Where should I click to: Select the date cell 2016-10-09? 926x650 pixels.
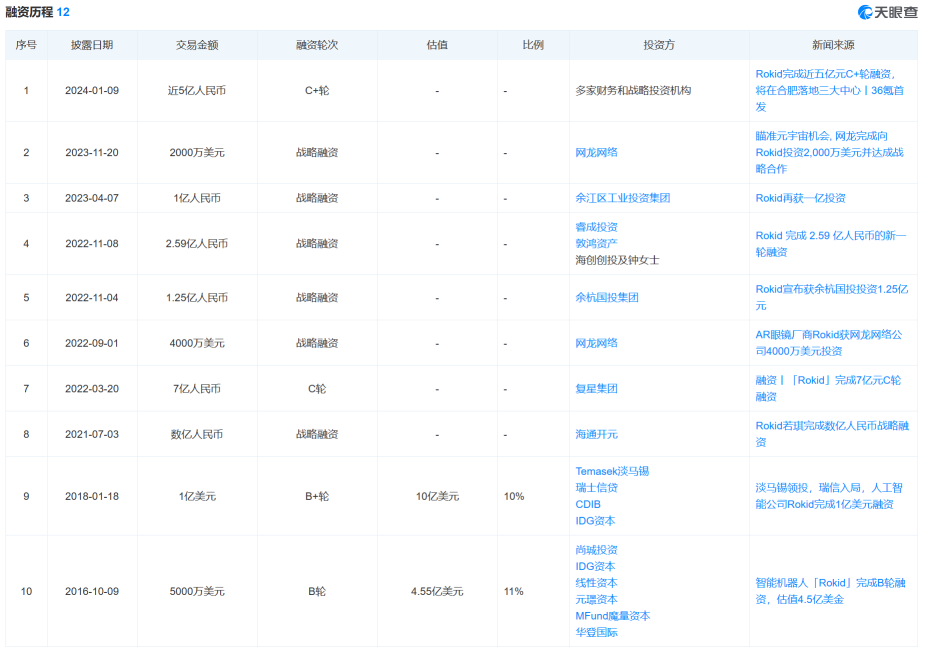point(92,591)
